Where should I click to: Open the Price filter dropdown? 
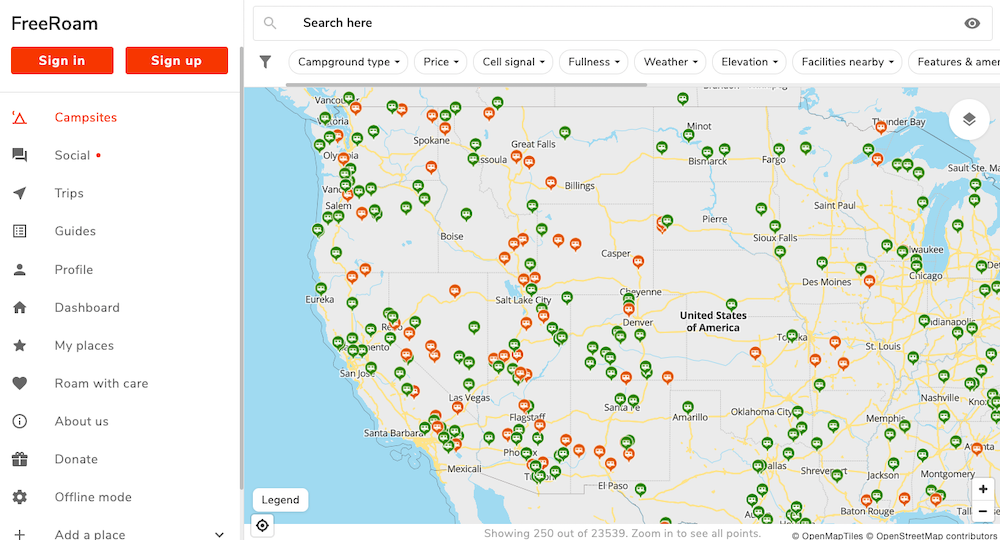[441, 62]
